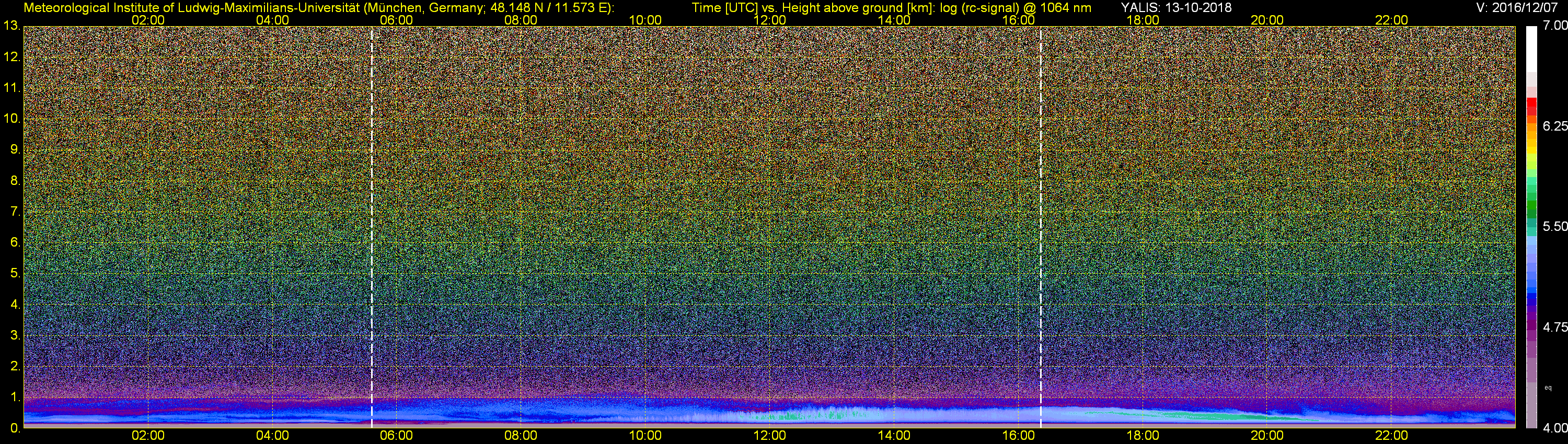The image size is (1568, 444).
Task: Click the 12:00 label on the top time axis
Action: point(769,20)
